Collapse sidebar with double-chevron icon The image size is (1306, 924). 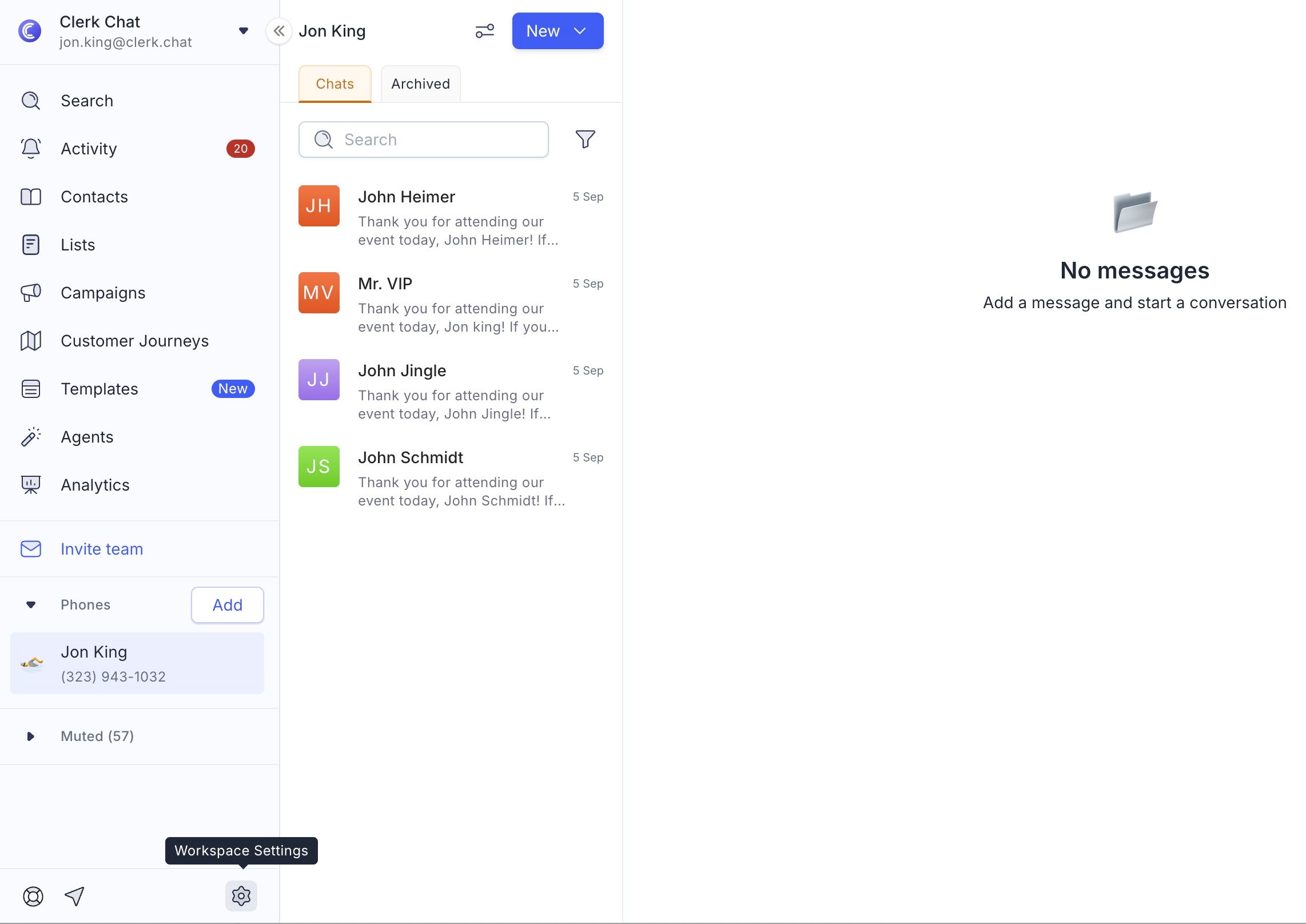(278, 31)
